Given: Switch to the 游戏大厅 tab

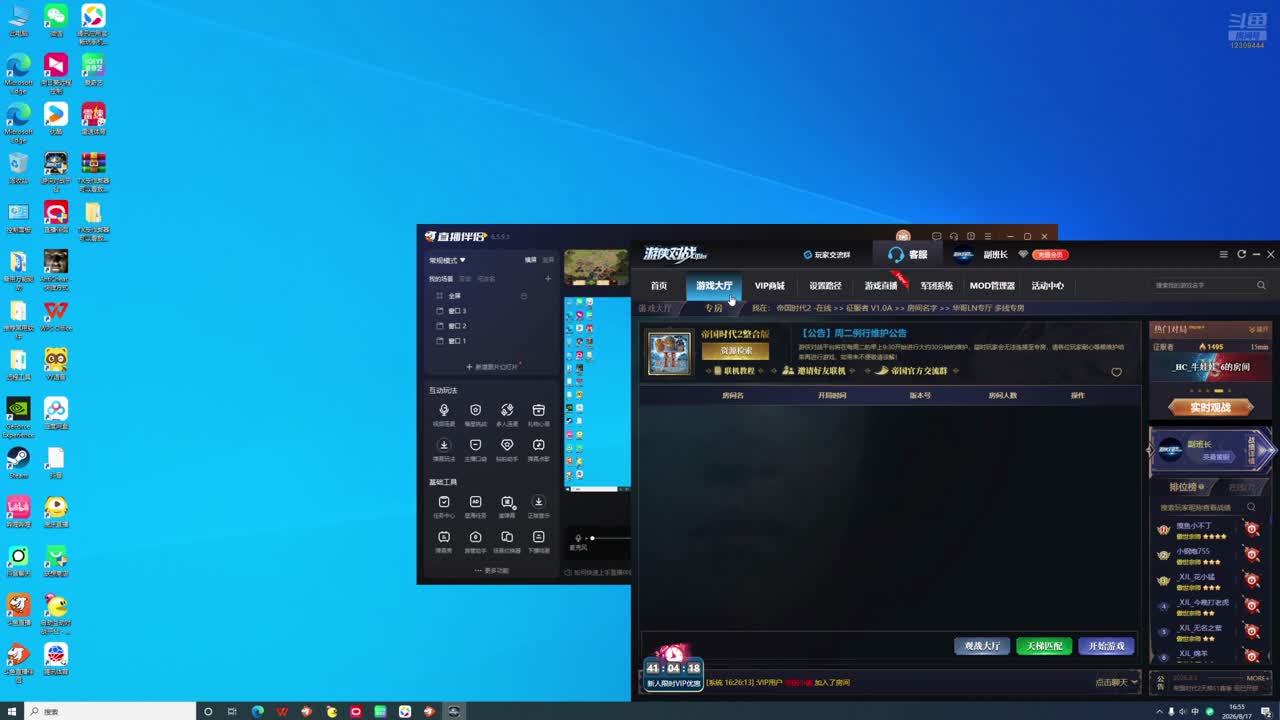Looking at the screenshot, I should pyautogui.click(x=714, y=286).
